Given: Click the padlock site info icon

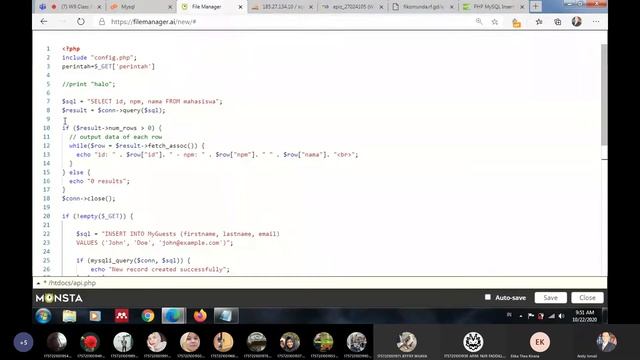Looking at the screenshot, I should coord(102,22).
